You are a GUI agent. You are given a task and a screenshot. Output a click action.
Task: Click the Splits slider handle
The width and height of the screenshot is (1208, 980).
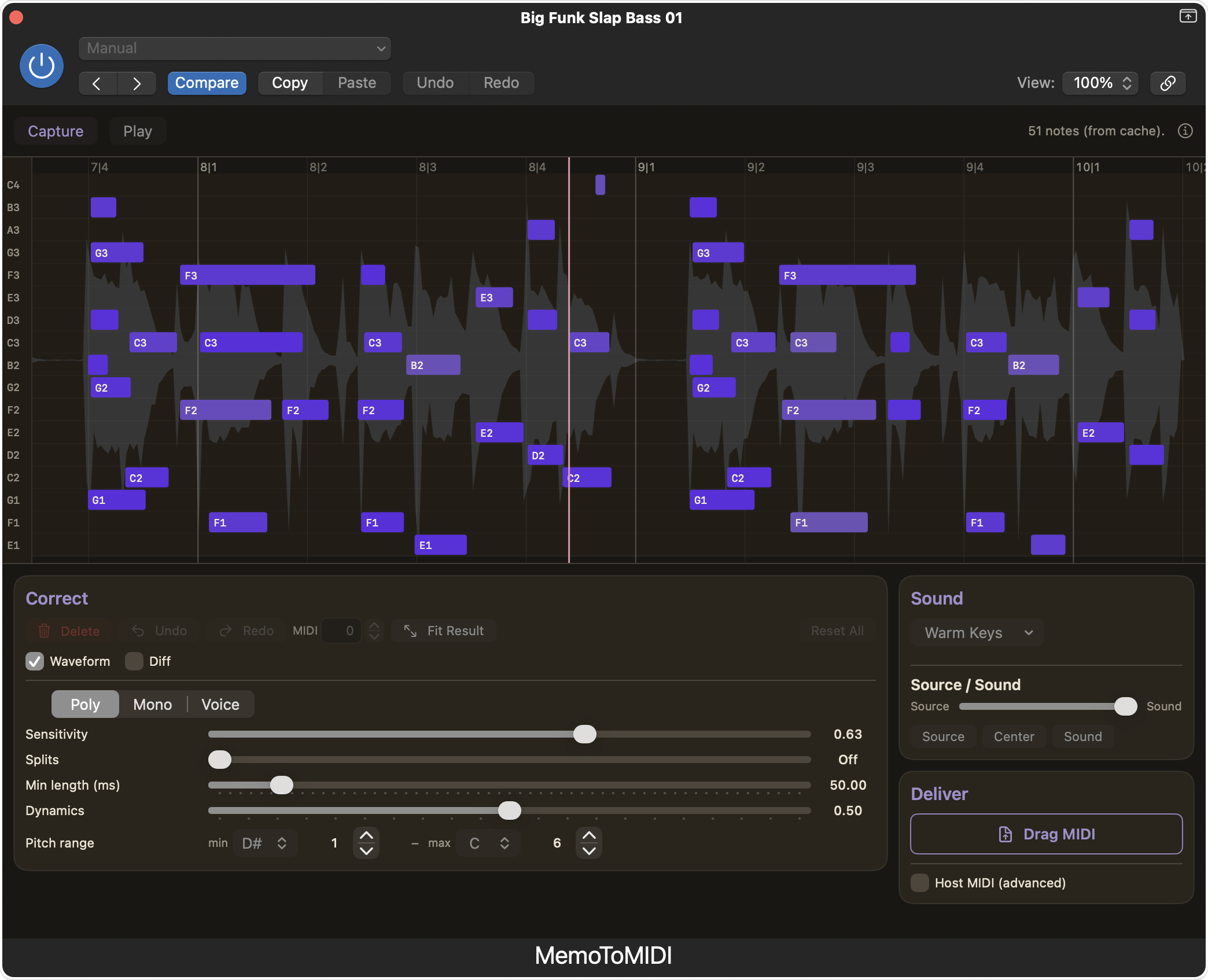(220, 760)
